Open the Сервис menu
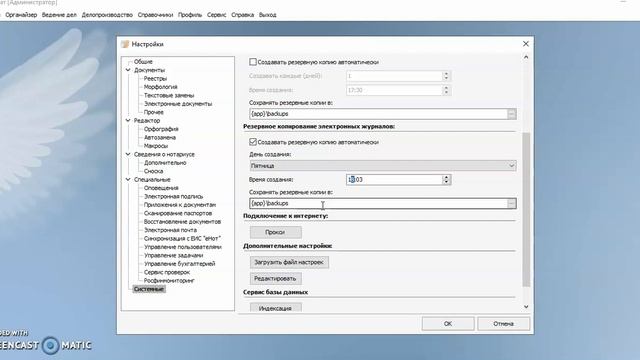 pos(217,15)
